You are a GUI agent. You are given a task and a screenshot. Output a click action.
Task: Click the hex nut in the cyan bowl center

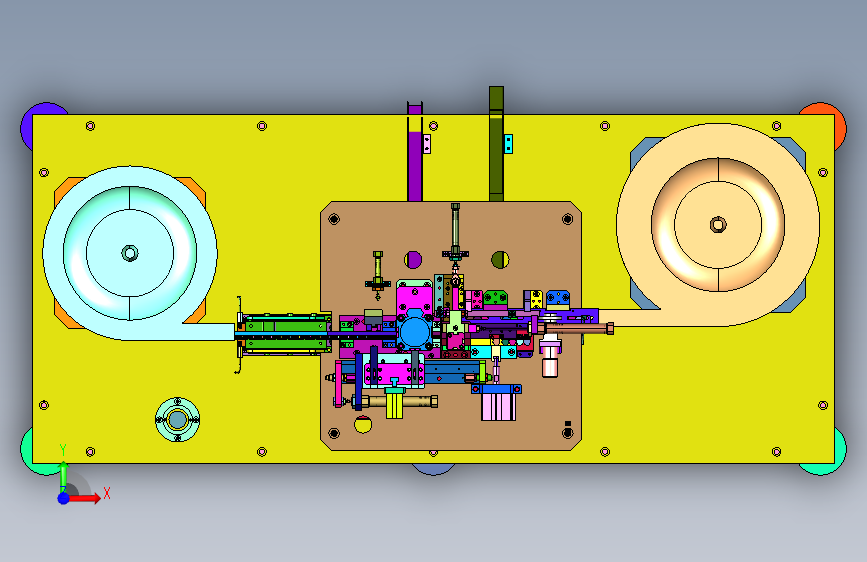click(x=130, y=253)
